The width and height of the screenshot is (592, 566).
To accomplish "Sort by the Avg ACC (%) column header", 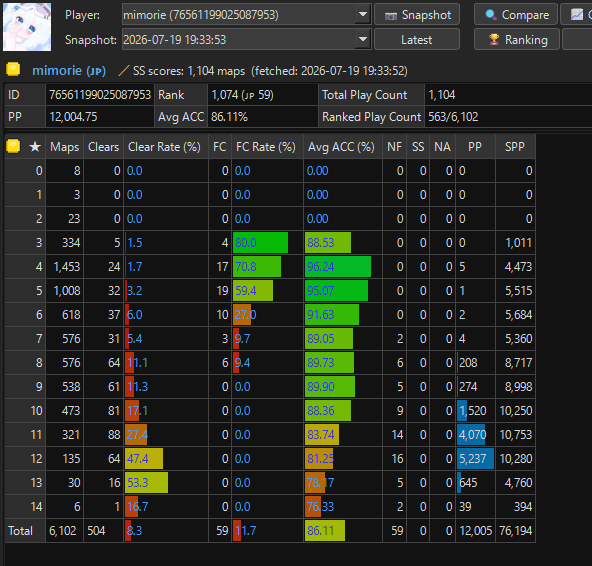I will 341,147.
